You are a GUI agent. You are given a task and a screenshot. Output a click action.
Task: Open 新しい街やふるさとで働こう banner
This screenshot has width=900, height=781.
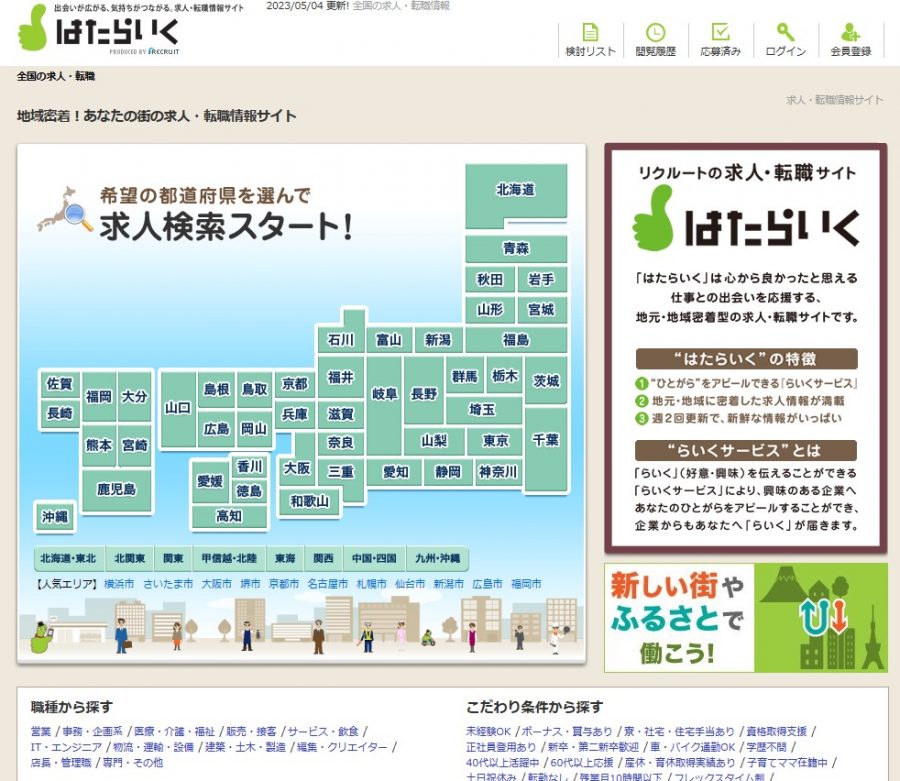(746, 617)
